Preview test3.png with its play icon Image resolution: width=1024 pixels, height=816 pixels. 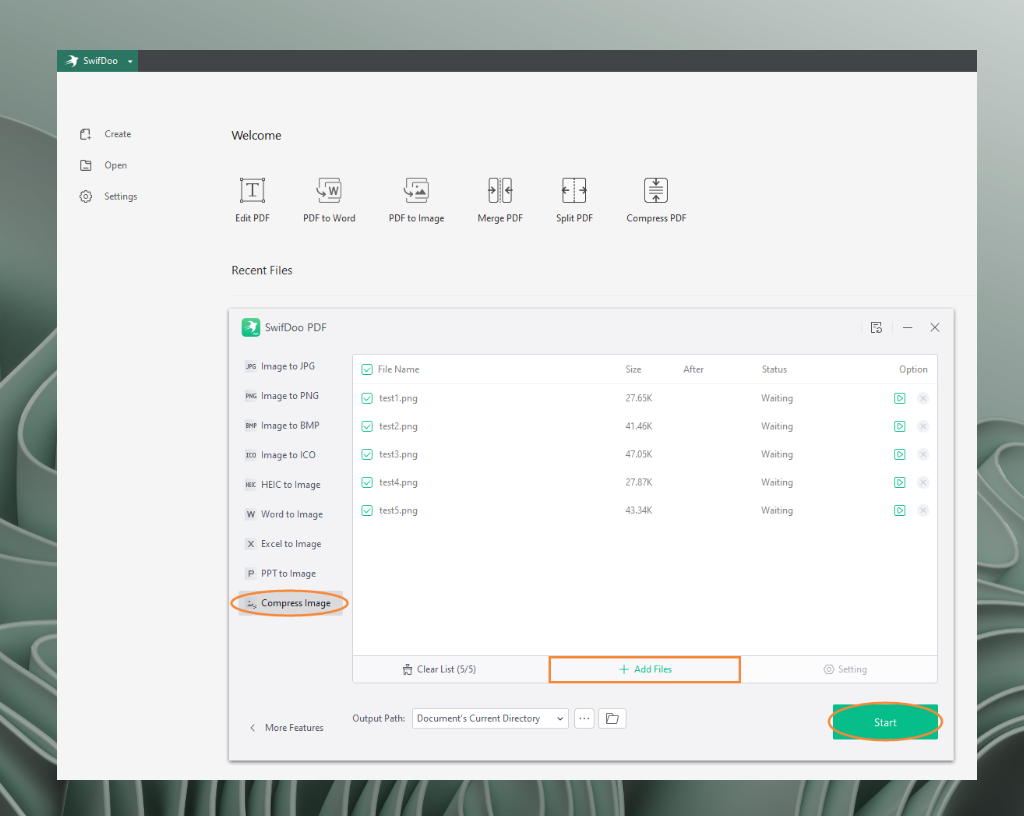click(x=899, y=454)
